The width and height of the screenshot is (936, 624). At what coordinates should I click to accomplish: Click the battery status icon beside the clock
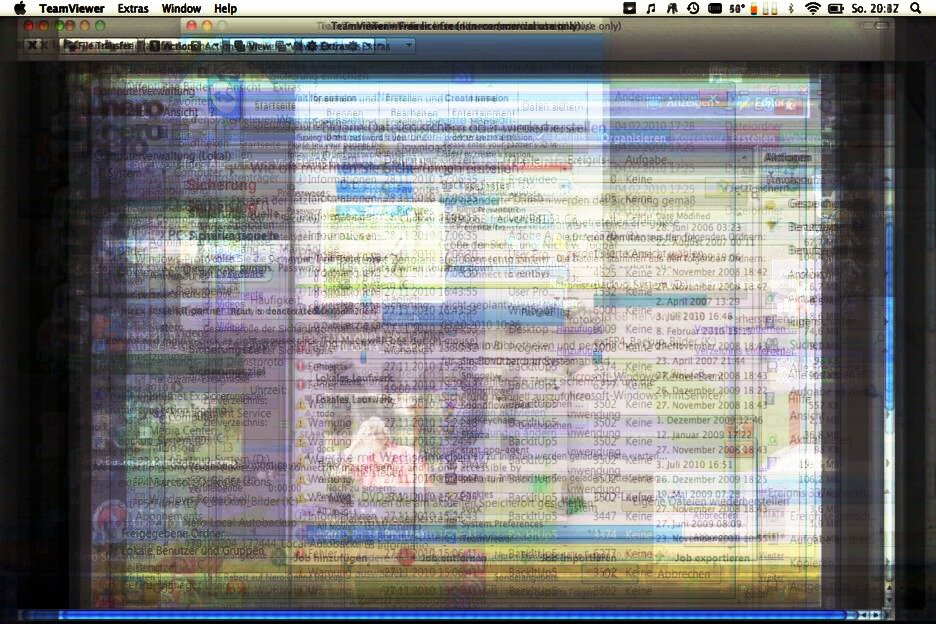pos(836,8)
